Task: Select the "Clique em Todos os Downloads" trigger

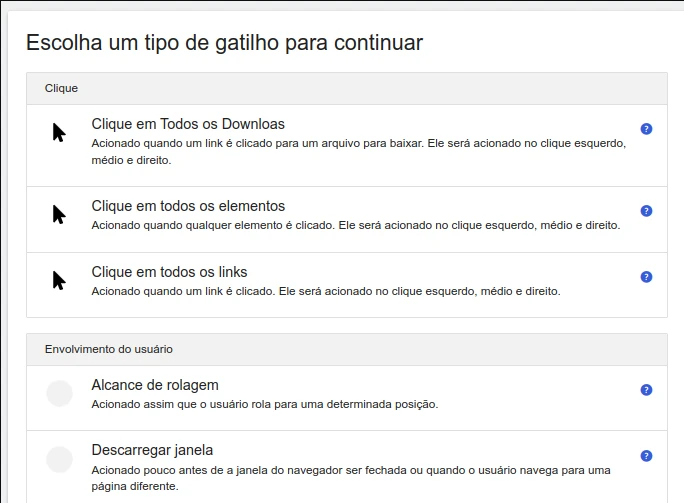Action: pyautogui.click(x=188, y=124)
